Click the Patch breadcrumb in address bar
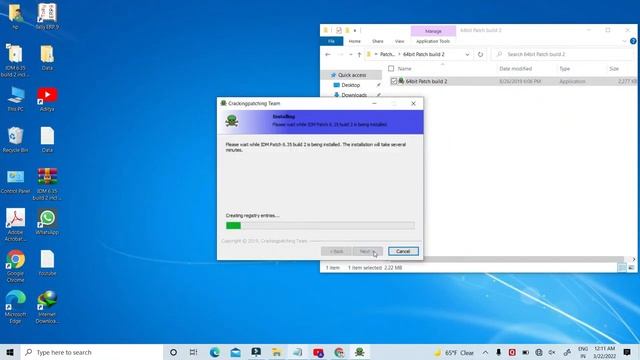Image resolution: width=640 pixels, height=360 pixels. [387, 54]
